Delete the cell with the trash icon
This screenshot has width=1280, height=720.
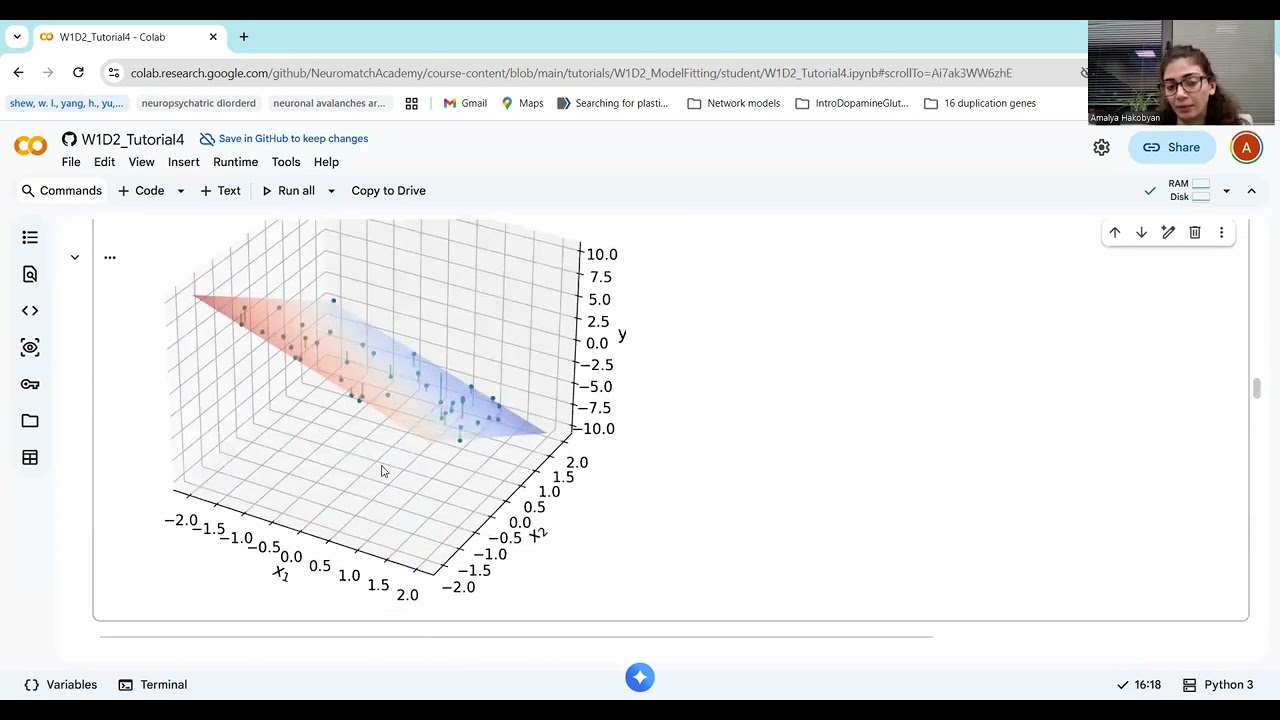pyautogui.click(x=1195, y=232)
